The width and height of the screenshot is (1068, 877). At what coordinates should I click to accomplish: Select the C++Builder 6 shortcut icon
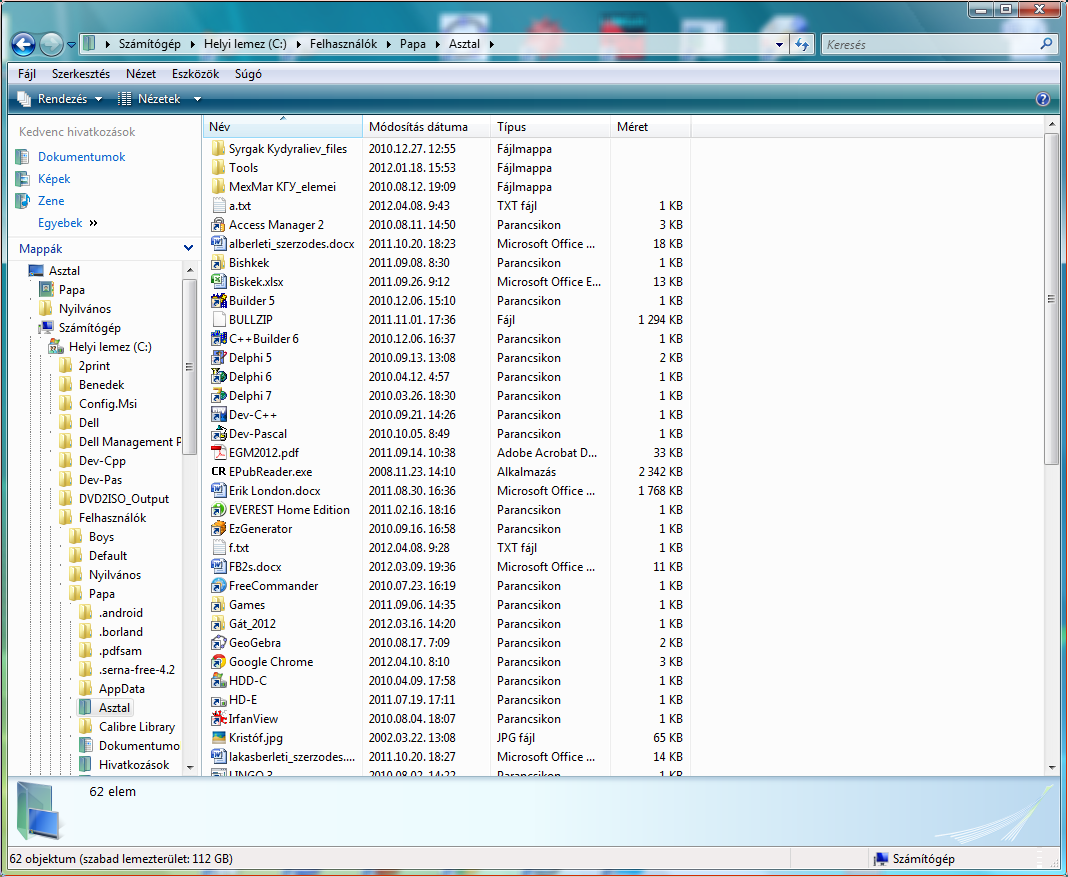coord(218,339)
